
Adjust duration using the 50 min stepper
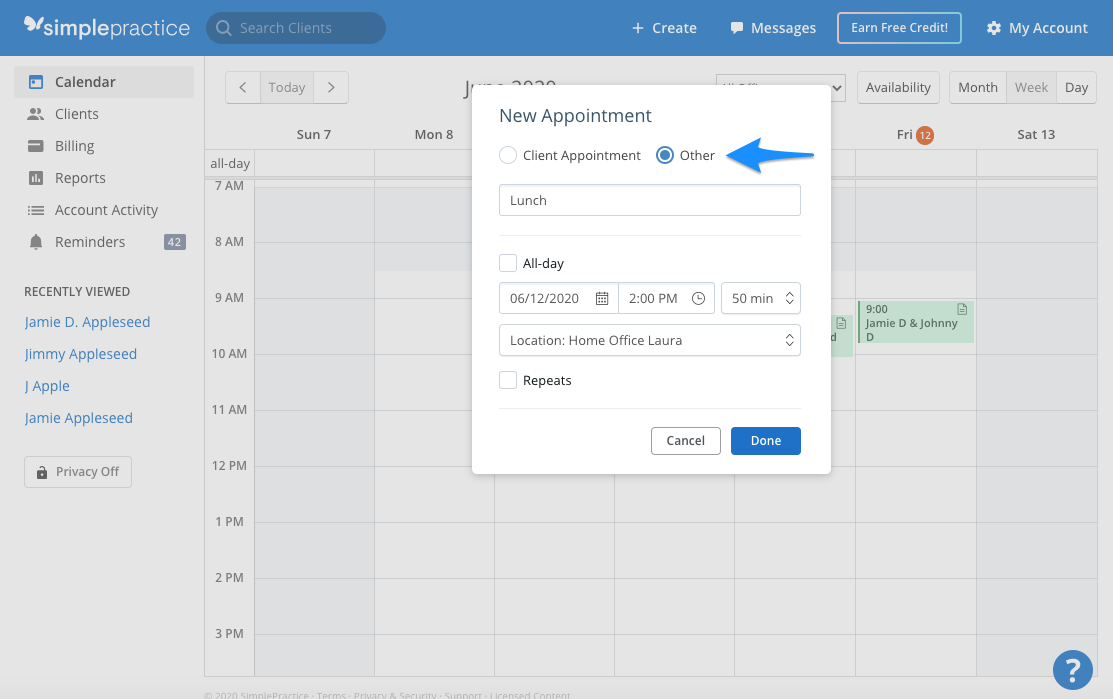[789, 297]
